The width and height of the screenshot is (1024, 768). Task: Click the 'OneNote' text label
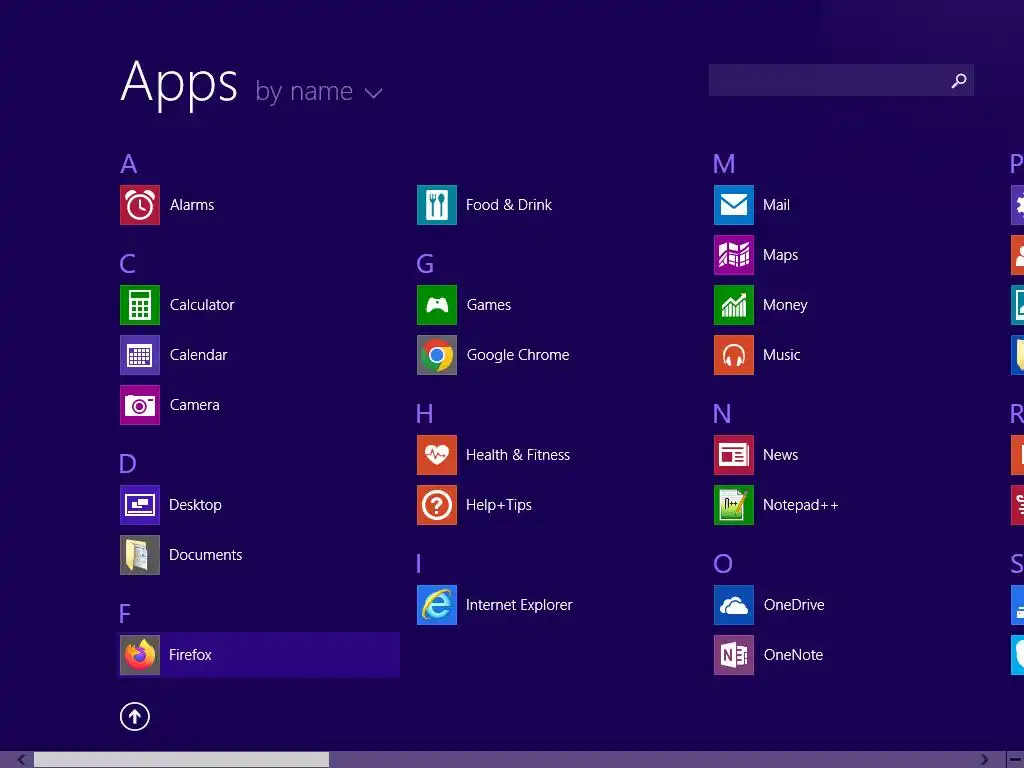tap(793, 655)
